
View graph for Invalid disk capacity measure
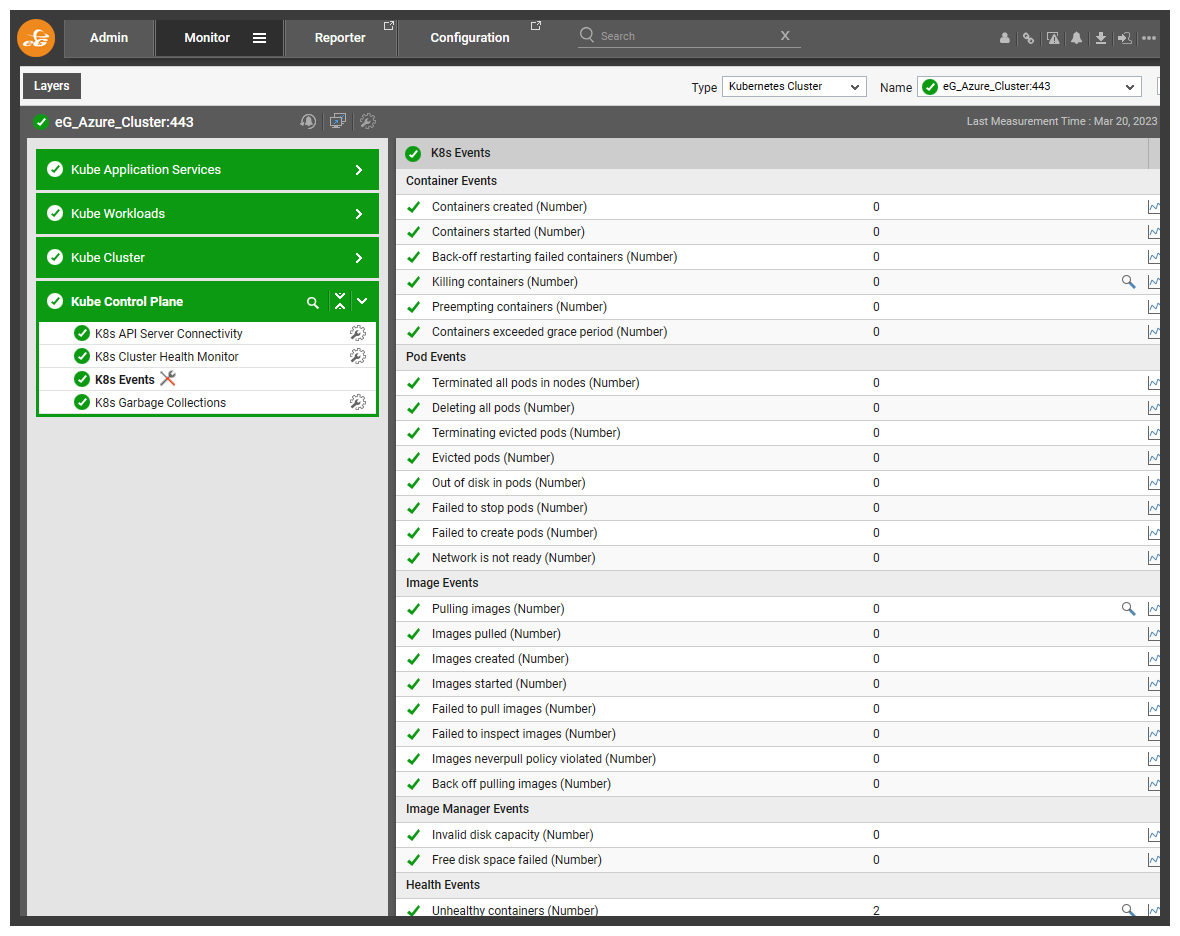pos(1153,834)
